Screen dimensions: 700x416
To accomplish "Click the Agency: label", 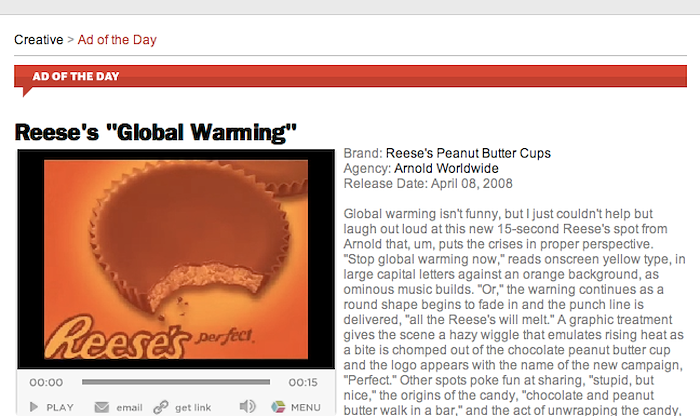I will (x=367, y=168).
